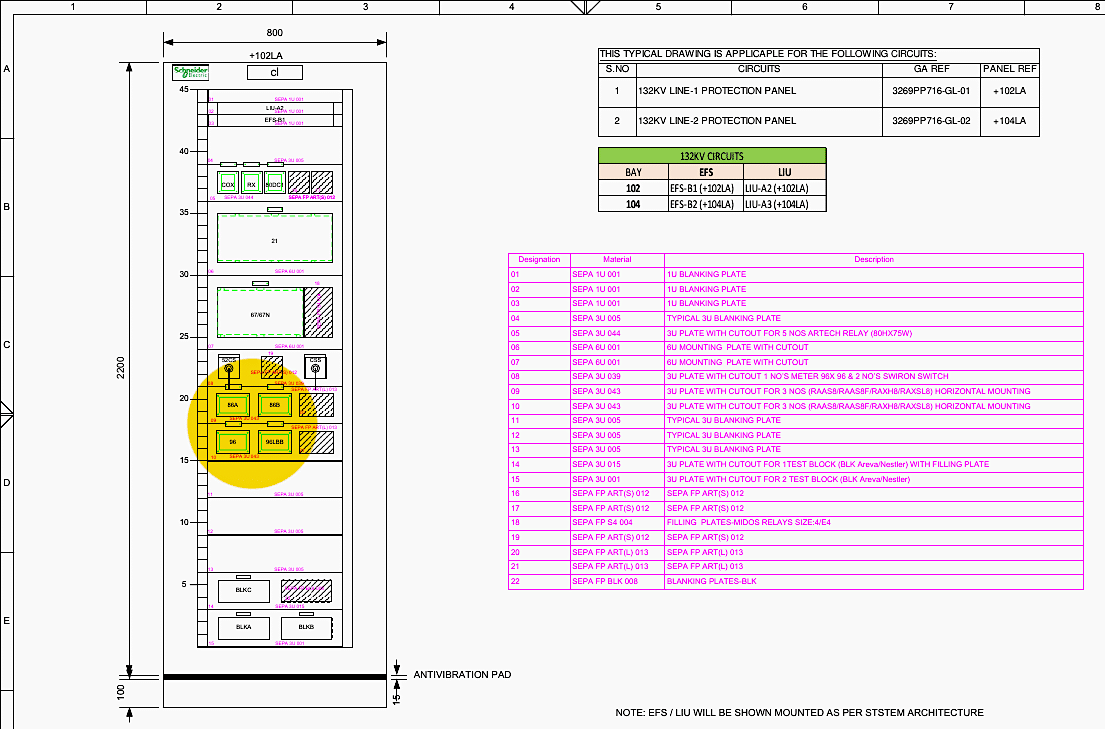Click SEPA 3U 039 material cell
1105x729 pixels.
click(617, 376)
